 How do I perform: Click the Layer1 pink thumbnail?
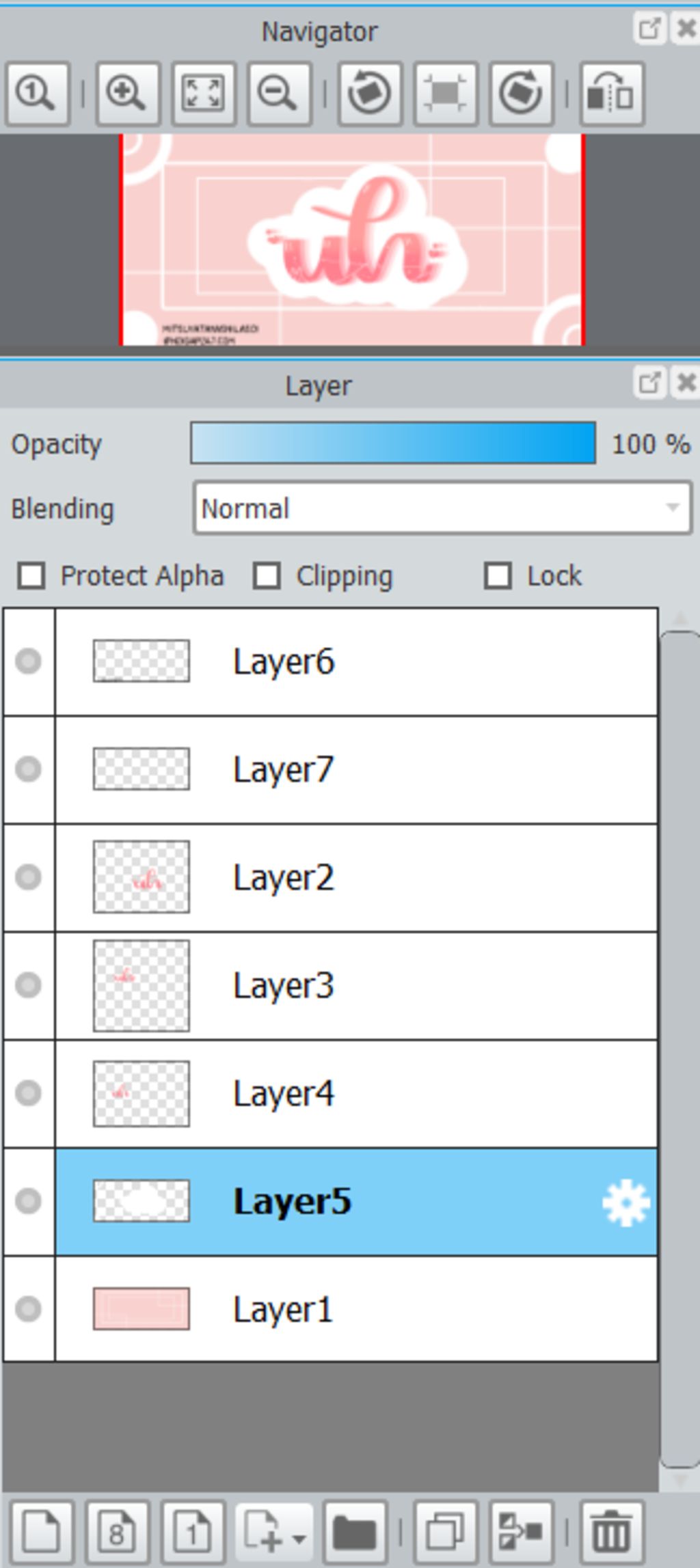click(x=142, y=1308)
